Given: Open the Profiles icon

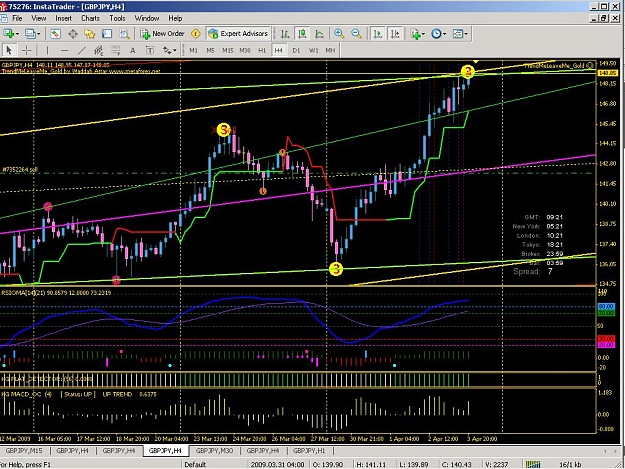Looking at the screenshot, I should 30,34.
